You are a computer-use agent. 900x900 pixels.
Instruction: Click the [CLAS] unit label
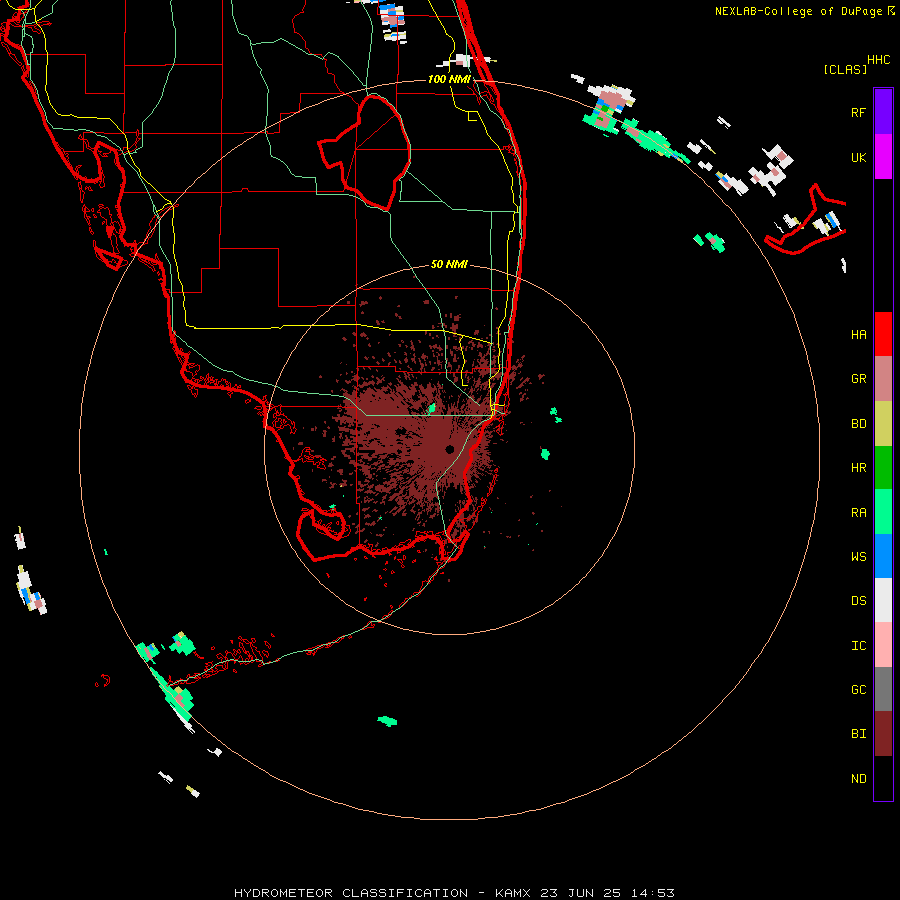844,69
